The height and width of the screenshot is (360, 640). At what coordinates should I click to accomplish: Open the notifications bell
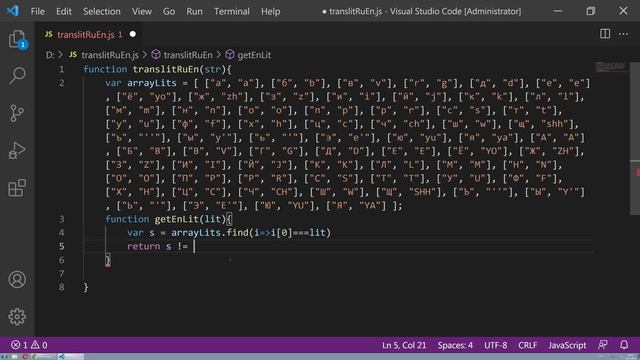(624, 345)
